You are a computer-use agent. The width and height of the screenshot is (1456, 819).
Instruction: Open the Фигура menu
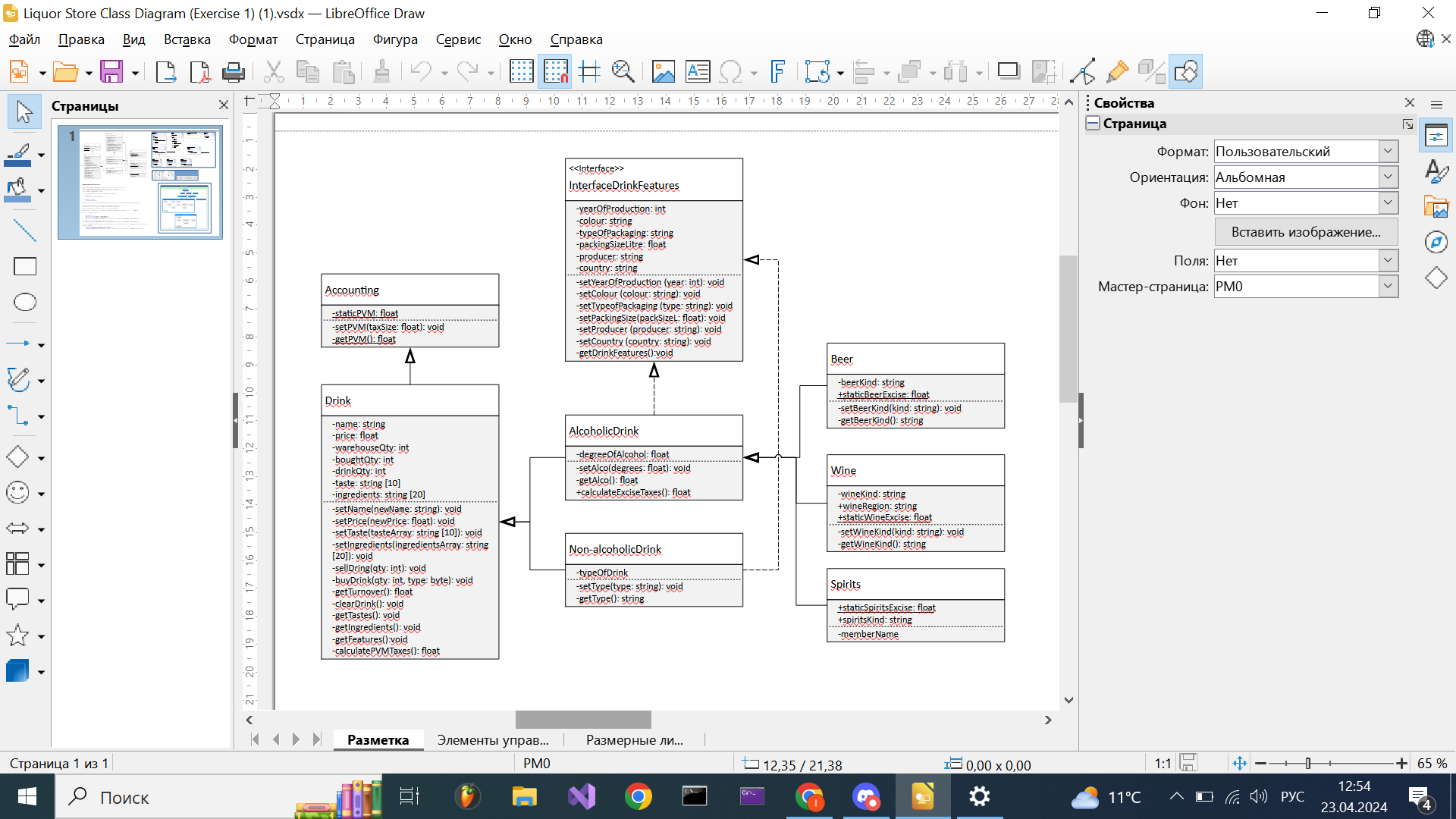pyautogui.click(x=395, y=39)
